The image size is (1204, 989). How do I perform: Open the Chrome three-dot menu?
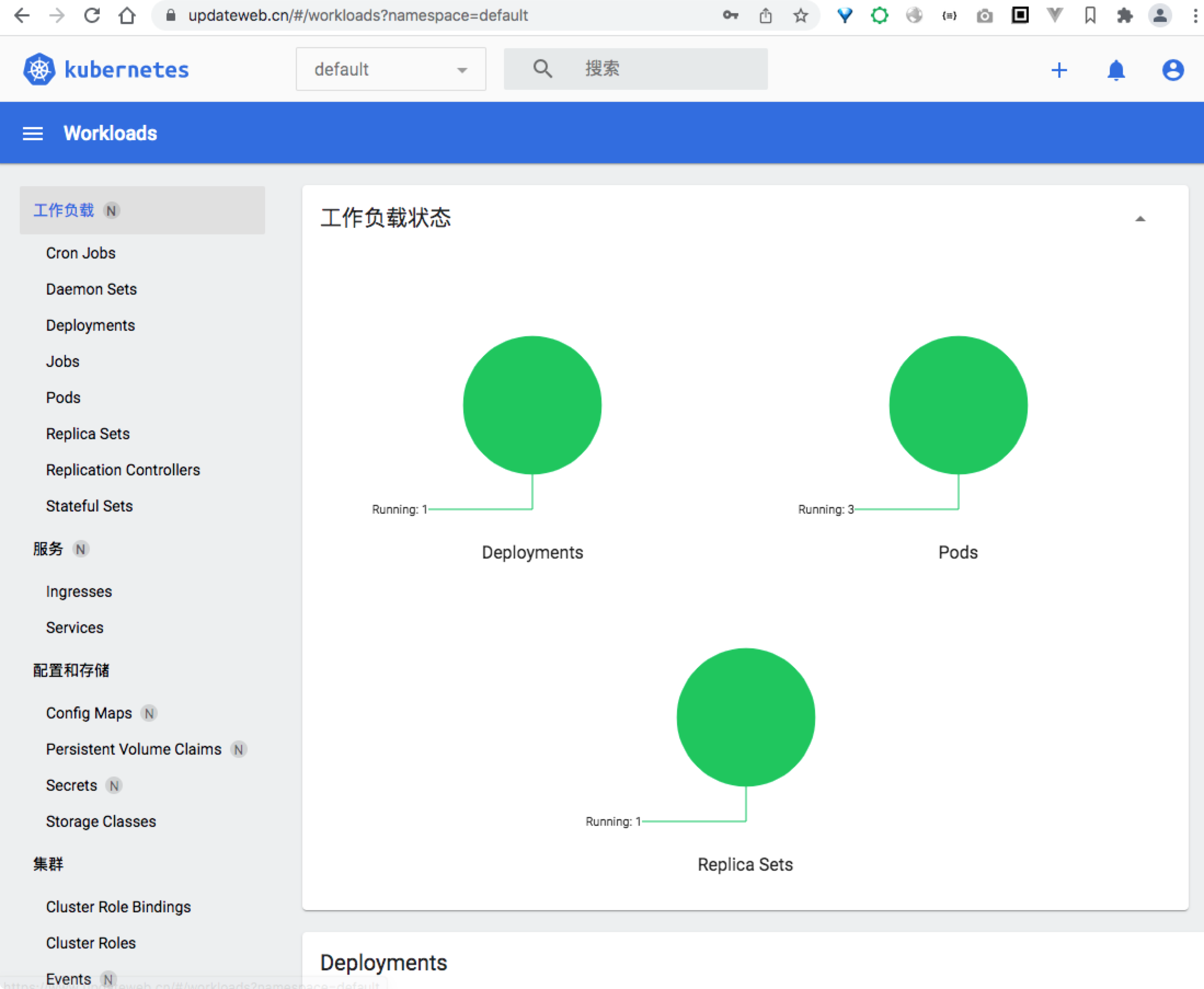point(1195,15)
